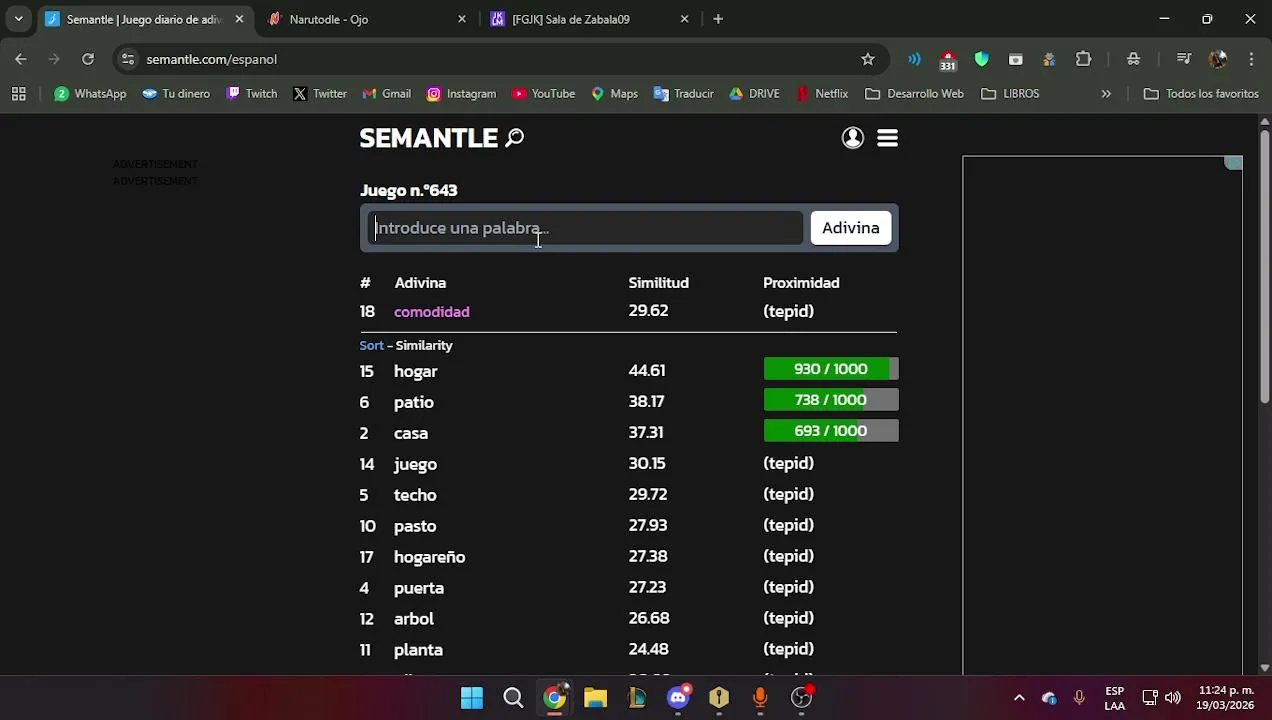Open the tab search dropdown
Viewport: 1272px width, 720px height.
18,19
